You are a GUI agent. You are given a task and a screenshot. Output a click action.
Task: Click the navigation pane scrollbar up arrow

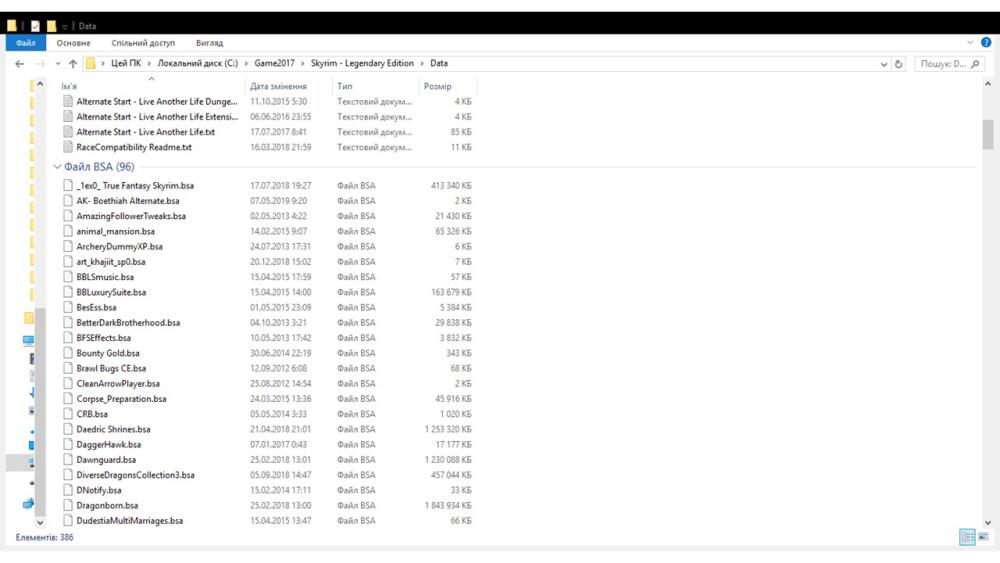click(40, 84)
